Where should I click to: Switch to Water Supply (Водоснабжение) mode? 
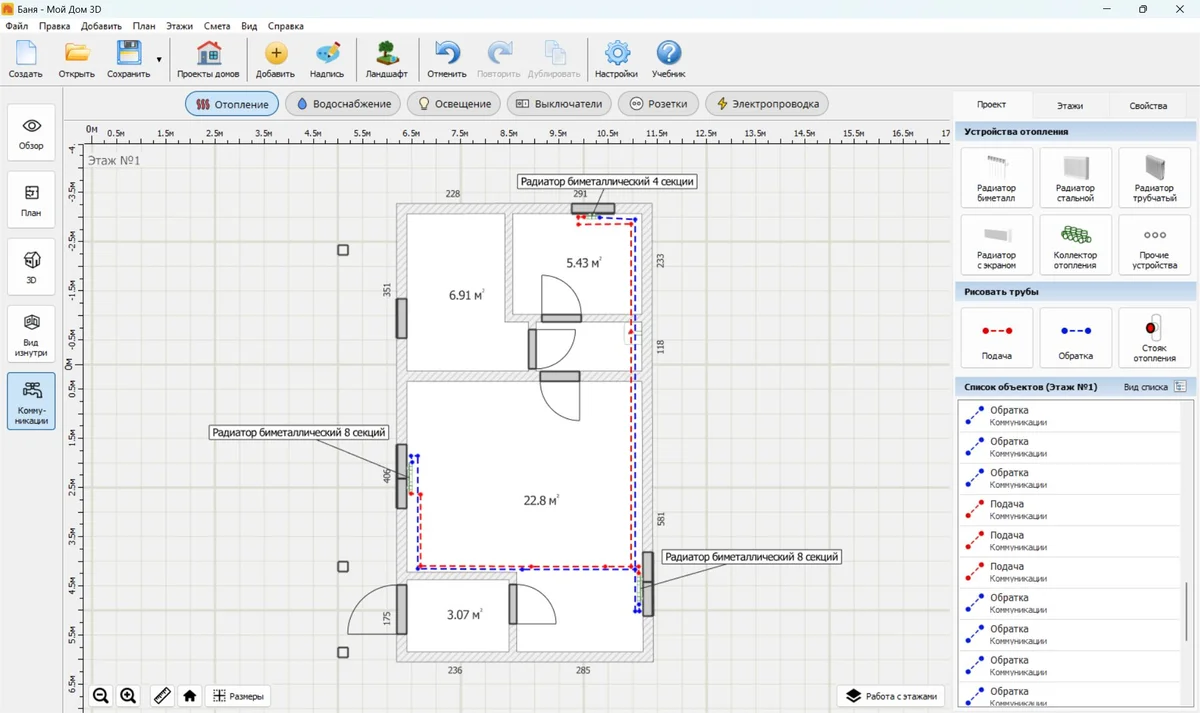pos(343,104)
